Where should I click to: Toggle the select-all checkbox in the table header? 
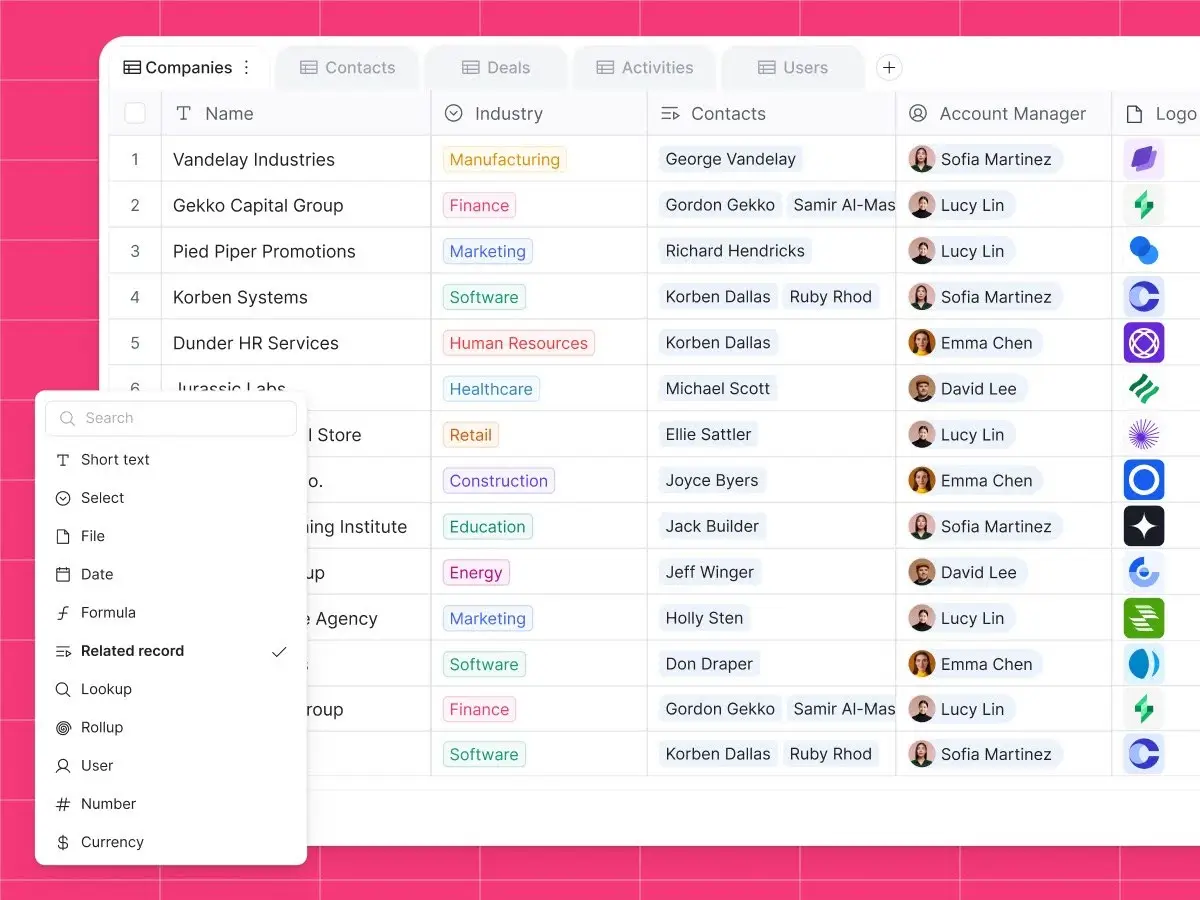[135, 113]
